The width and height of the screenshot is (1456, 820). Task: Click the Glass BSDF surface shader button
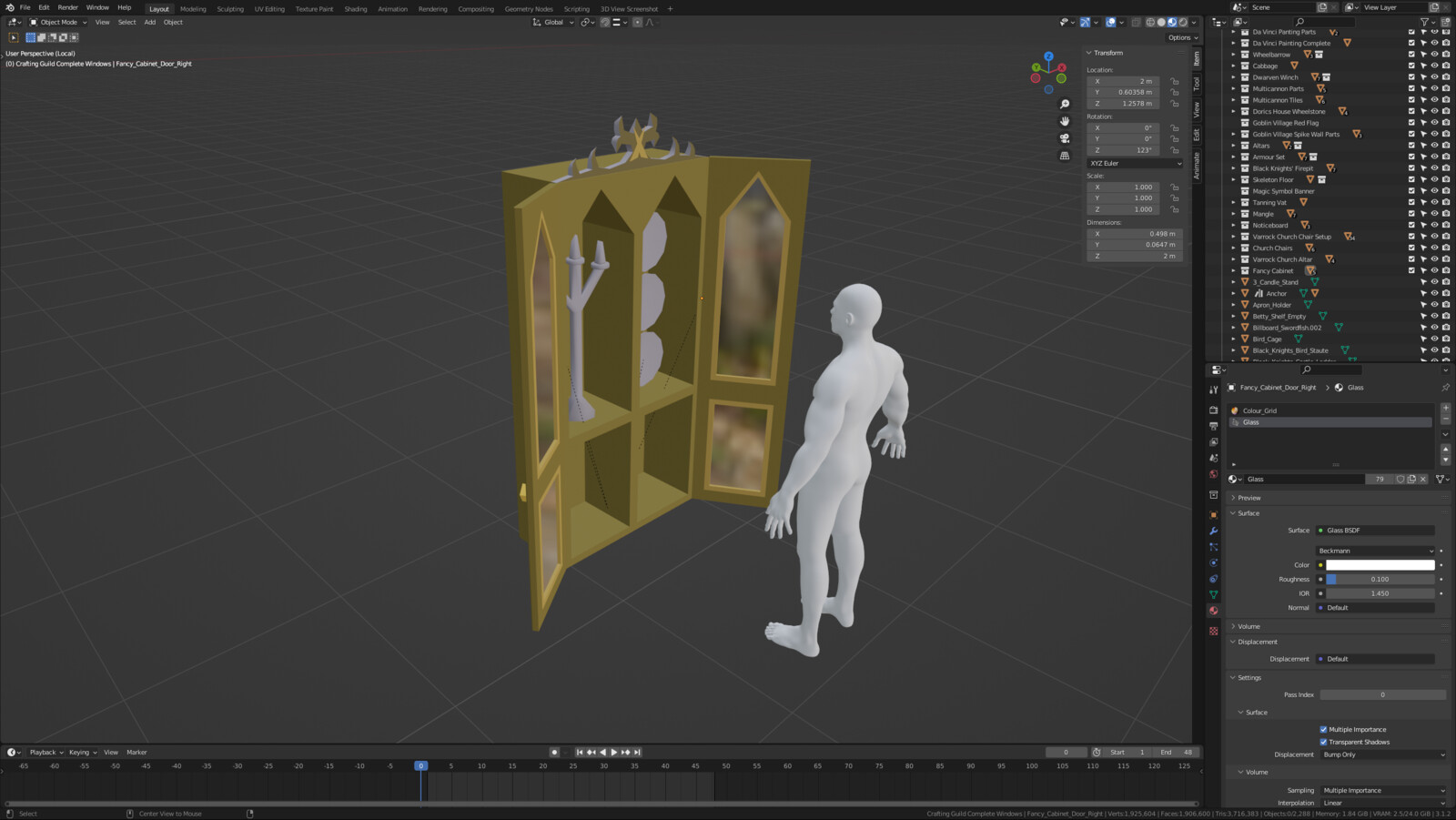pos(1376,531)
